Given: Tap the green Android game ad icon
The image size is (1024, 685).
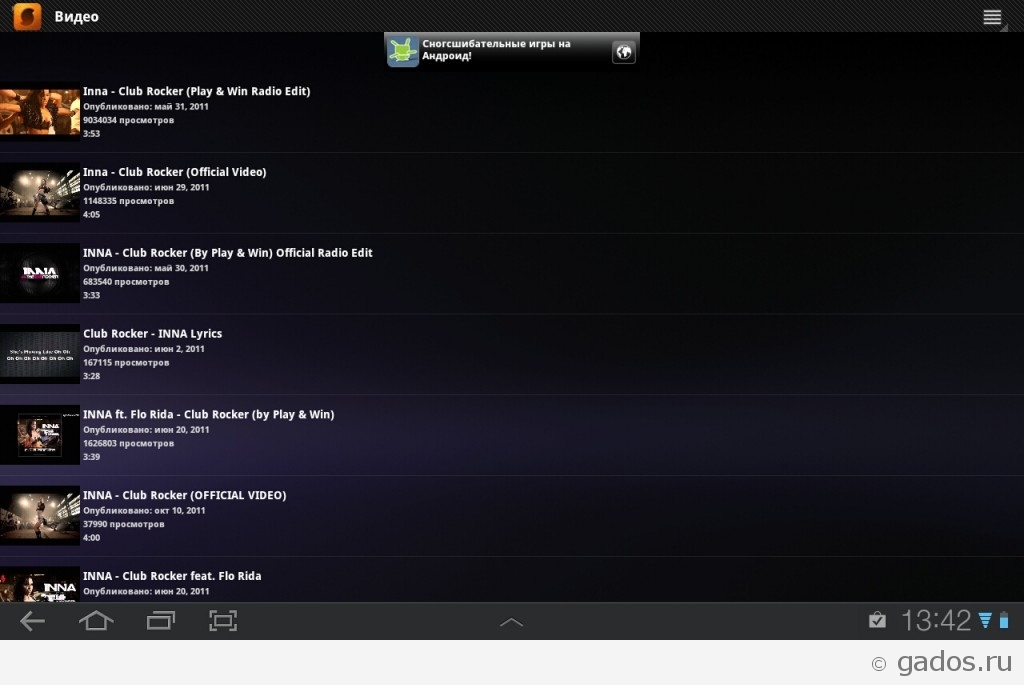Looking at the screenshot, I should click(403, 52).
